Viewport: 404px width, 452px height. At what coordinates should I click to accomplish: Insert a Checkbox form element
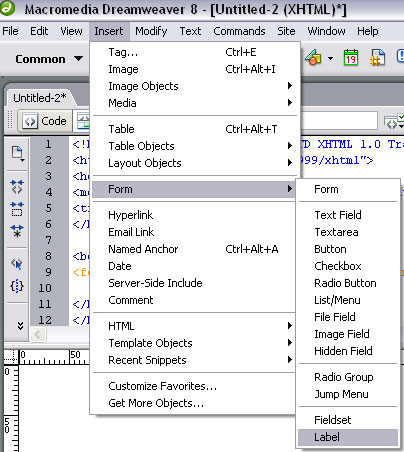click(348, 266)
